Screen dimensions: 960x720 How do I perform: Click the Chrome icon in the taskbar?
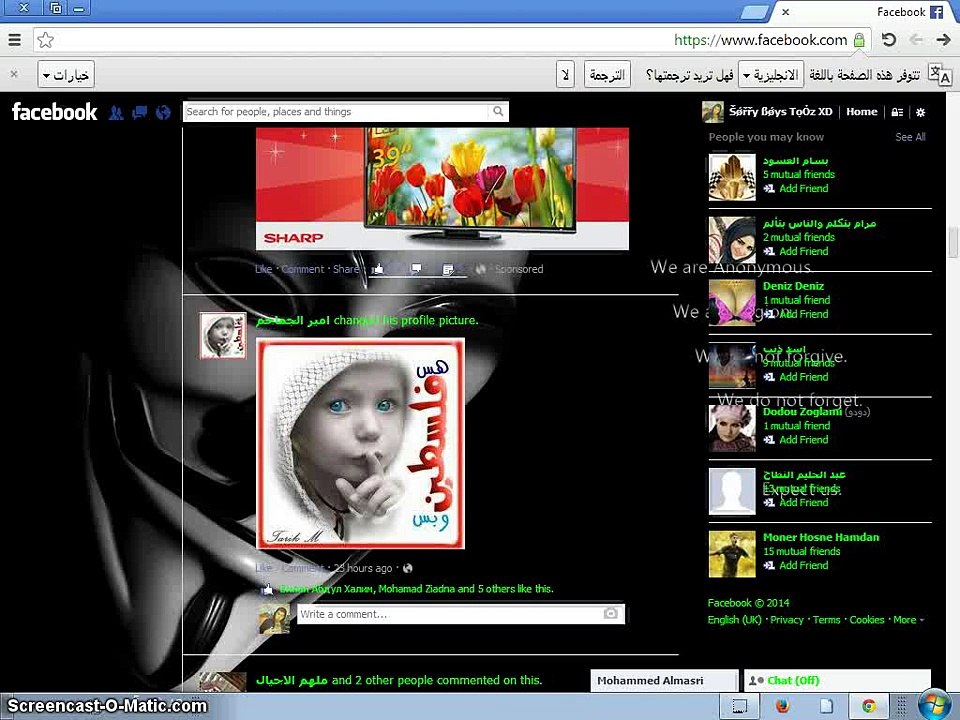[868, 706]
